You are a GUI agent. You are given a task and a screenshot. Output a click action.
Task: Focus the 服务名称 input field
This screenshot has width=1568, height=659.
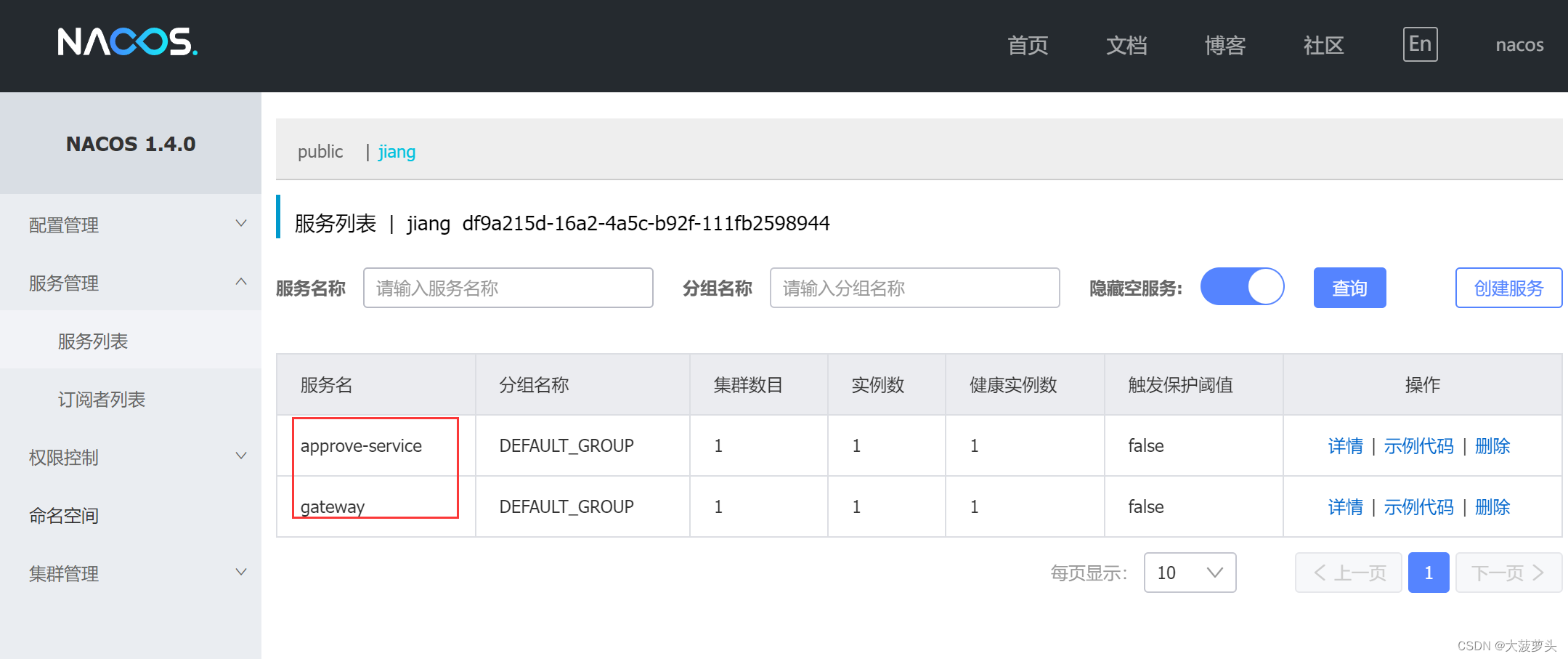point(508,288)
